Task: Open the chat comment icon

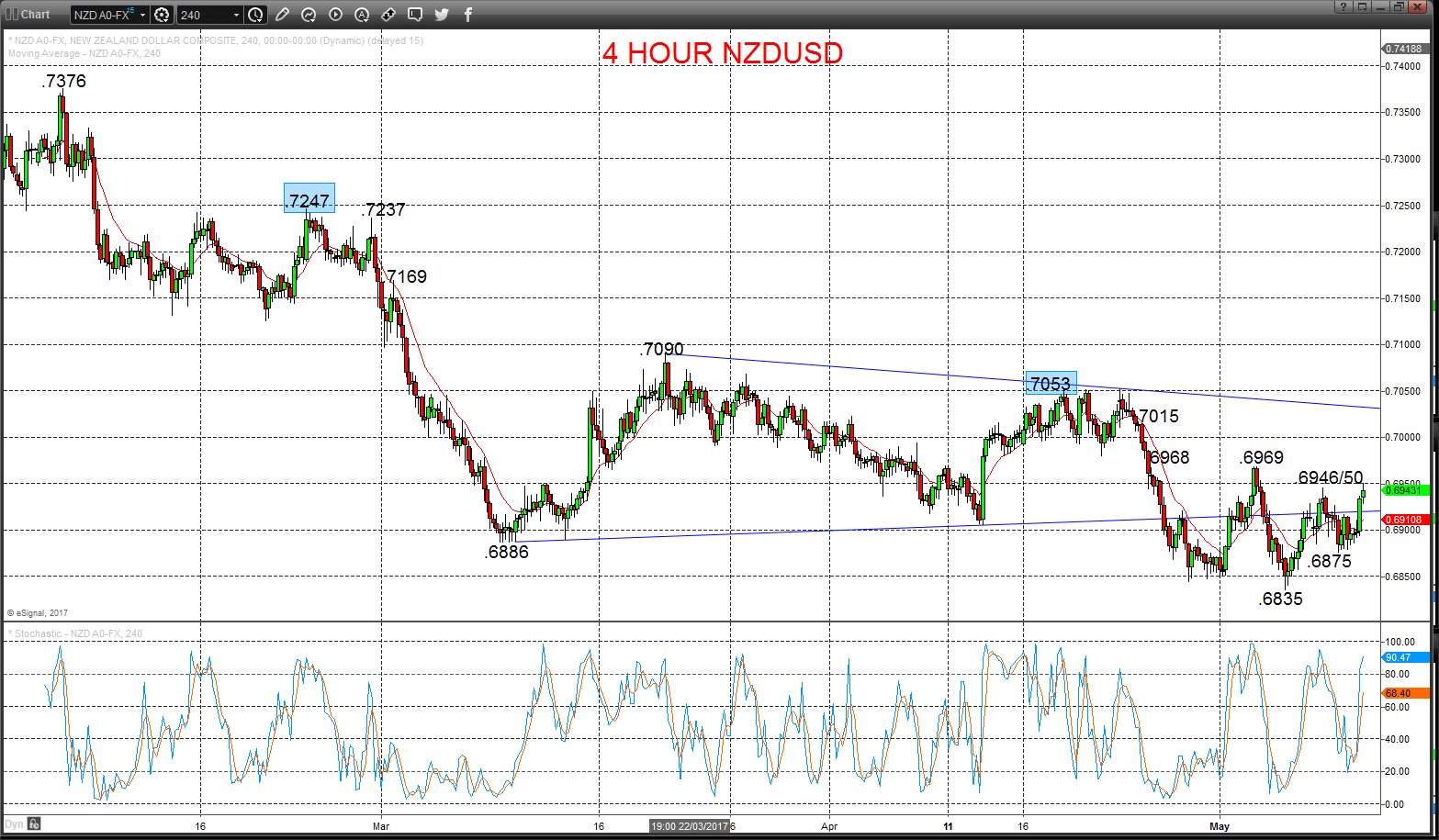Action: point(415,15)
